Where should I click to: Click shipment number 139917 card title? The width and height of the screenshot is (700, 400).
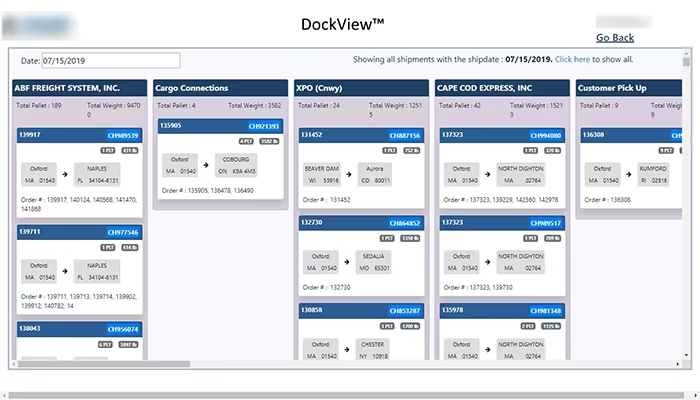[x=30, y=135]
